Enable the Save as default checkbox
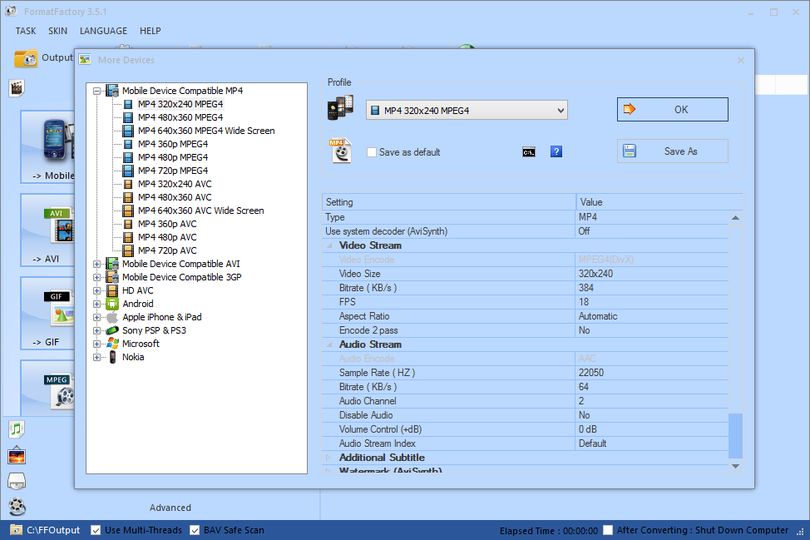 [371, 152]
